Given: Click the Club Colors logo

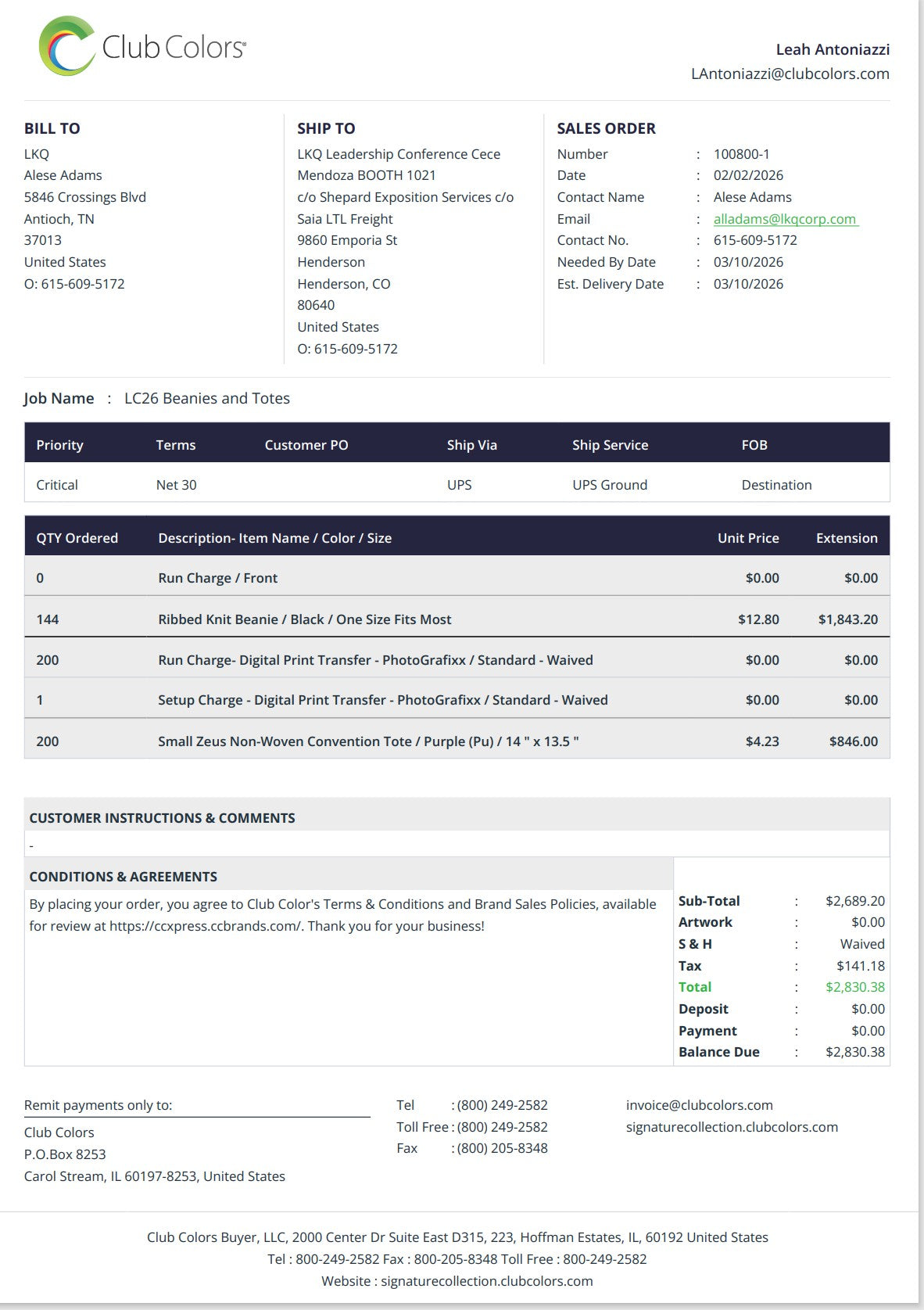Looking at the screenshot, I should pyautogui.click(x=142, y=46).
